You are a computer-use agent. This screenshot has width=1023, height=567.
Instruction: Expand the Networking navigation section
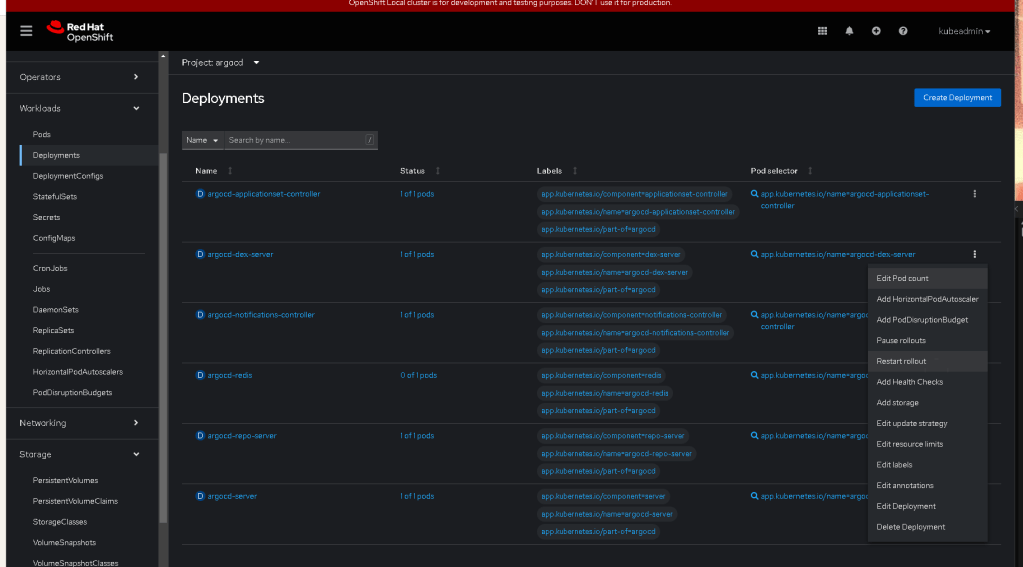[x=82, y=423]
